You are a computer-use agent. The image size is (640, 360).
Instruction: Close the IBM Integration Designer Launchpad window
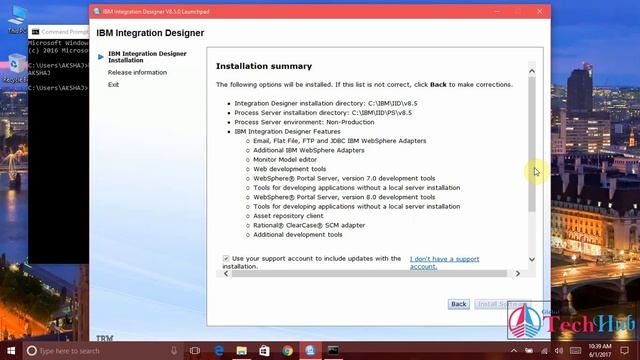point(540,11)
